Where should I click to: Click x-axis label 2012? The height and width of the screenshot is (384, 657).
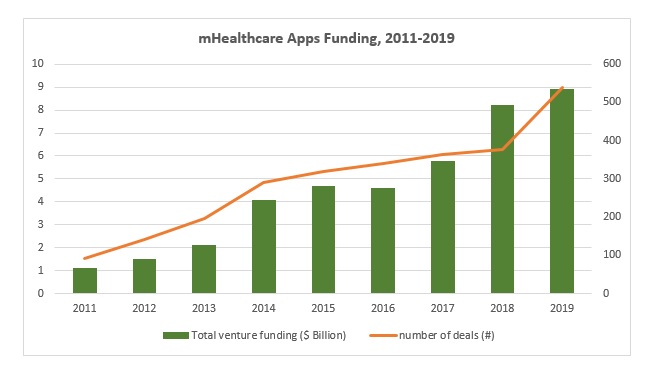tap(144, 308)
